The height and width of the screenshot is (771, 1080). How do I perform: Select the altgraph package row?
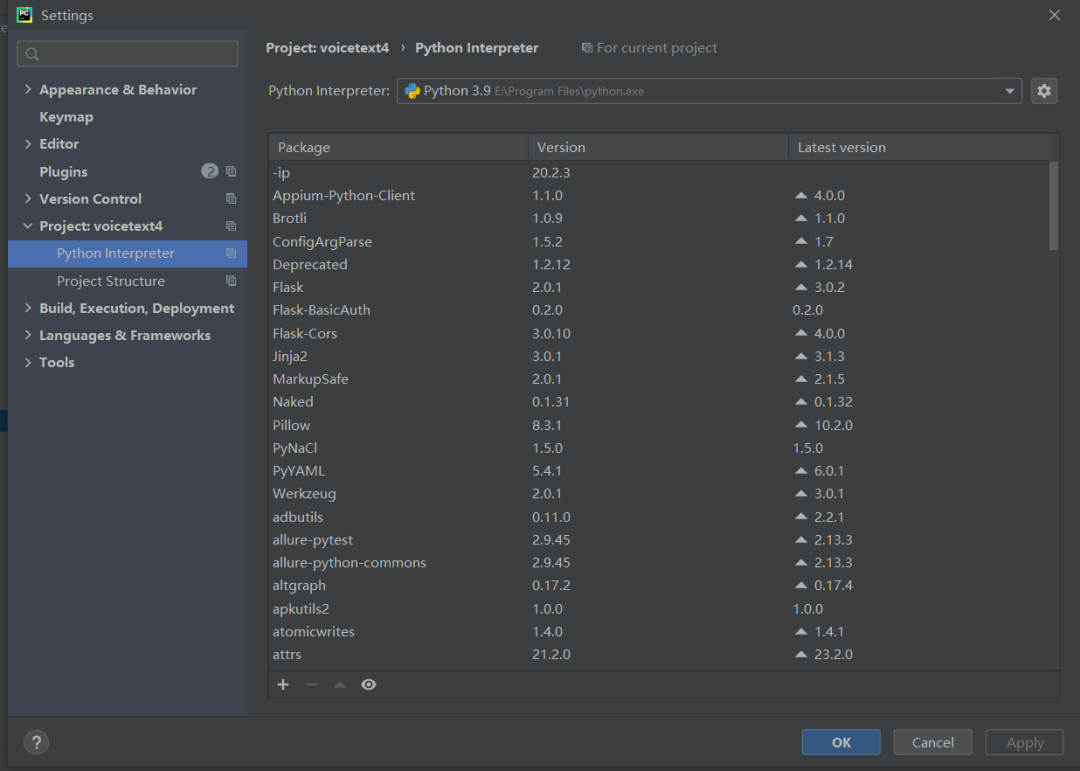(x=658, y=586)
